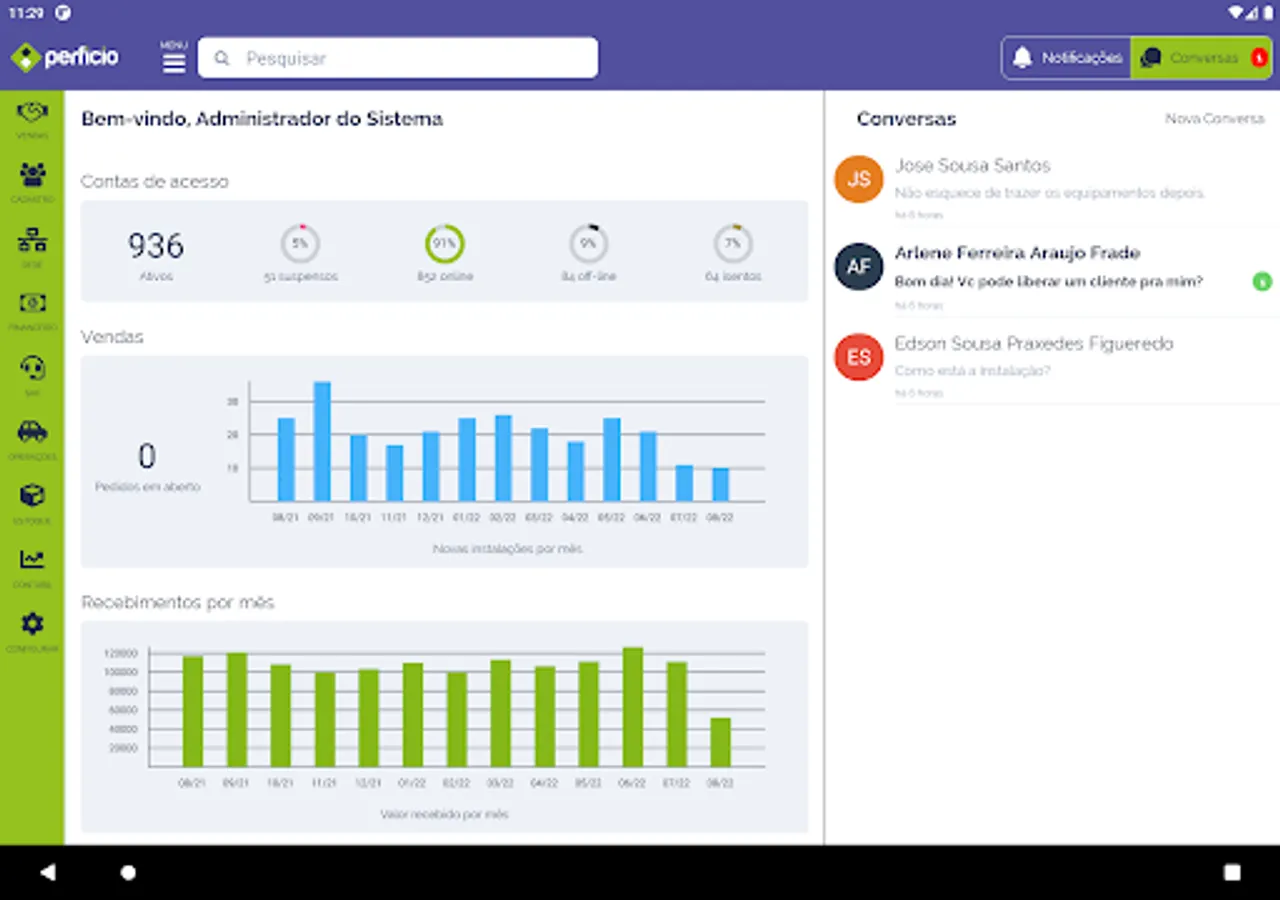1280x900 pixels.
Task: Select the Operações car icon
Action: click(x=32, y=439)
